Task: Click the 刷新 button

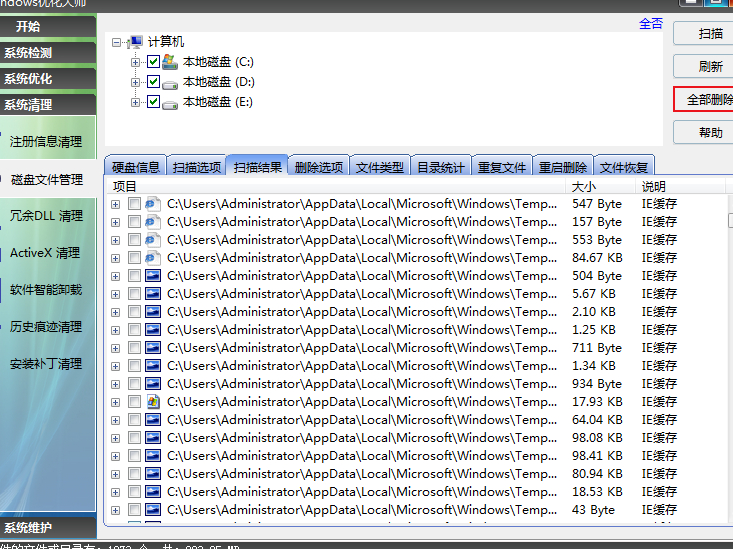Action: coord(705,66)
